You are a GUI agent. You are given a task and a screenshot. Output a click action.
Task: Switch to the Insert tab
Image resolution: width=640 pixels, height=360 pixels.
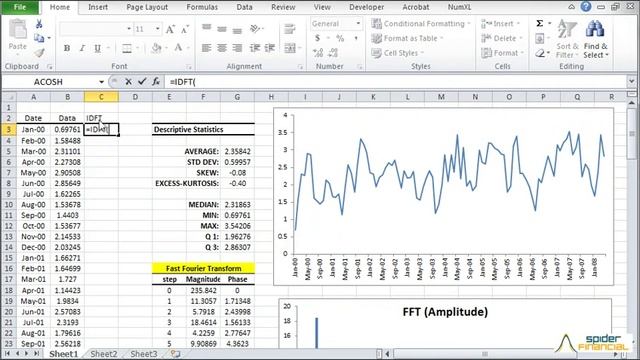tap(98, 7)
